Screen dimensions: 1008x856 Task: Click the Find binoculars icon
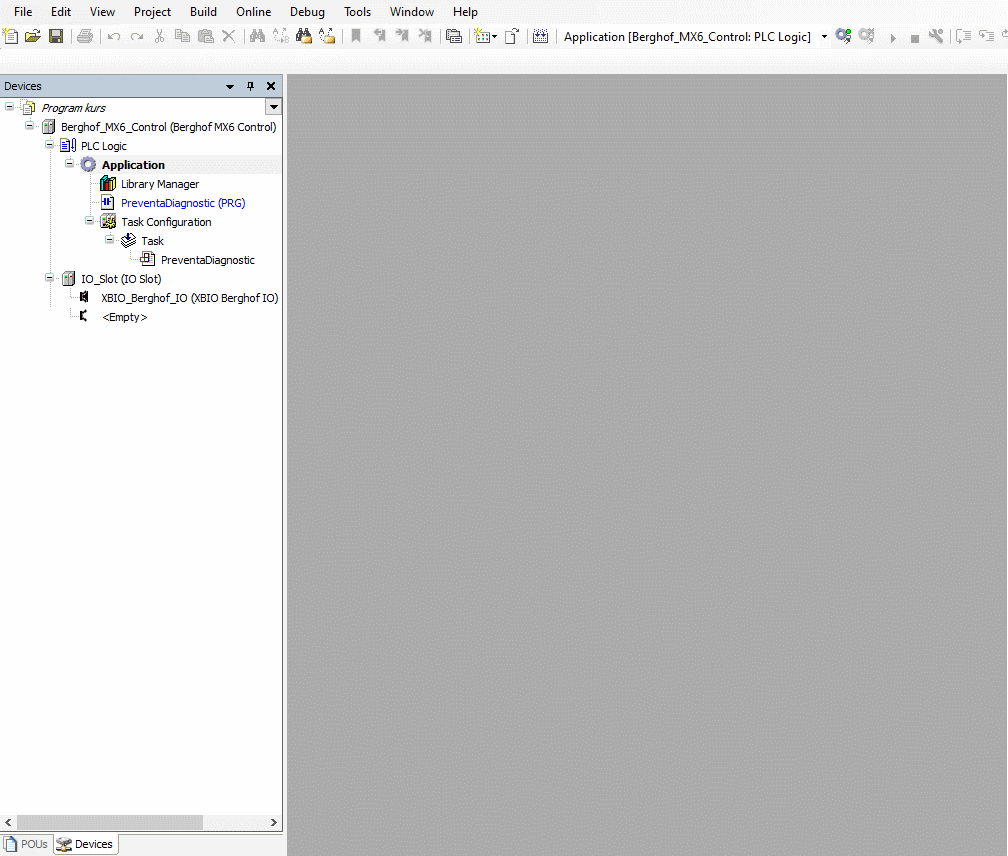point(257,37)
